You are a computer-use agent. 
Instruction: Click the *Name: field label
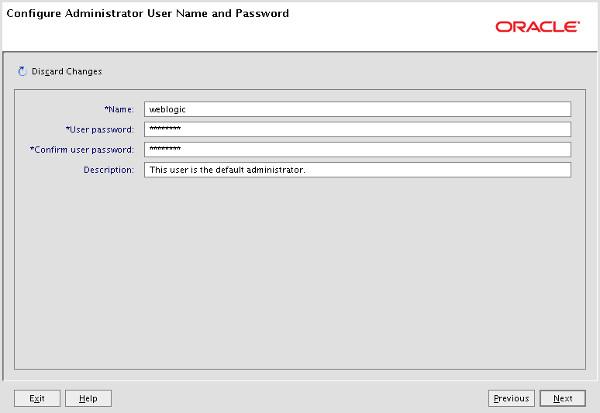[x=119, y=109]
